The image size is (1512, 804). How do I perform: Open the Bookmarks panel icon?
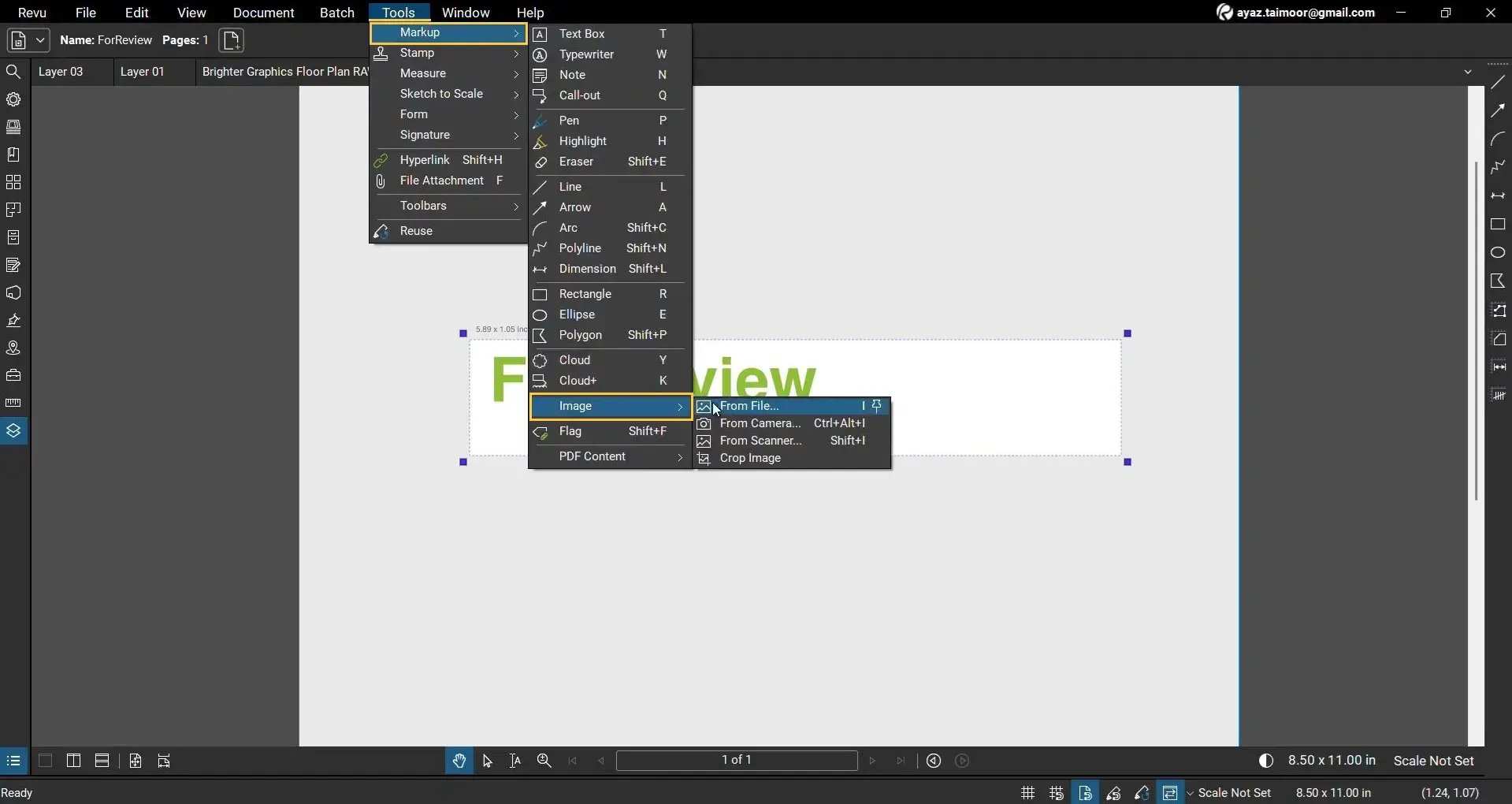click(x=13, y=154)
